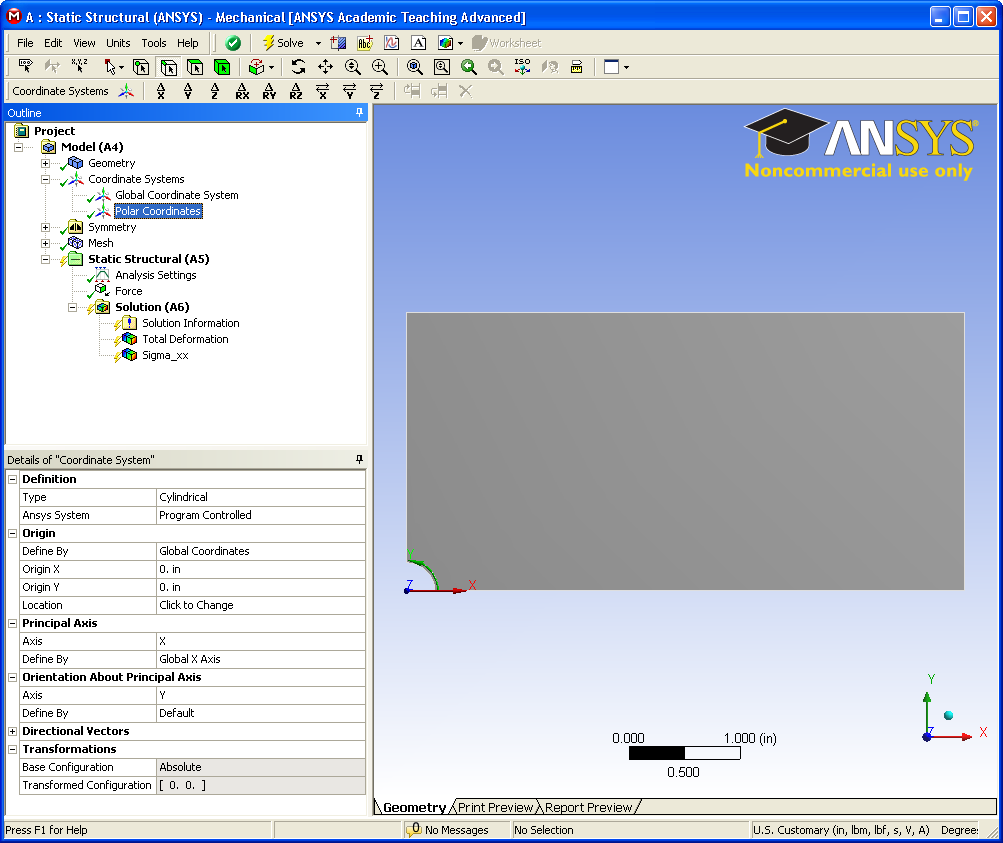Enable the Body selection filter
The image size is (1003, 843).
[x=222, y=67]
